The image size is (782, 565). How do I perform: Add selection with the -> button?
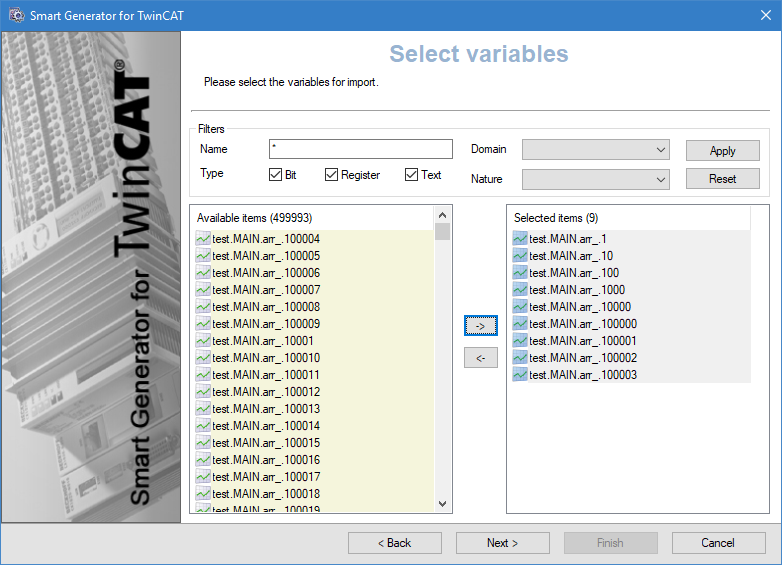[480, 326]
